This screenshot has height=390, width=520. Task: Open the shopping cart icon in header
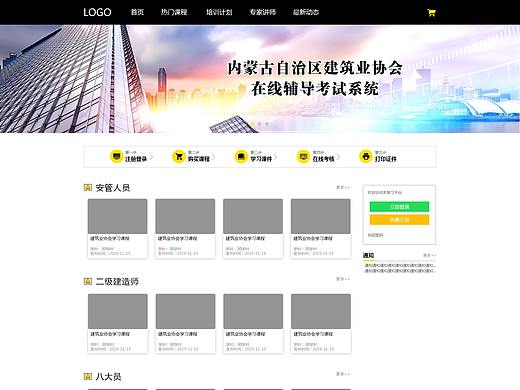point(431,13)
